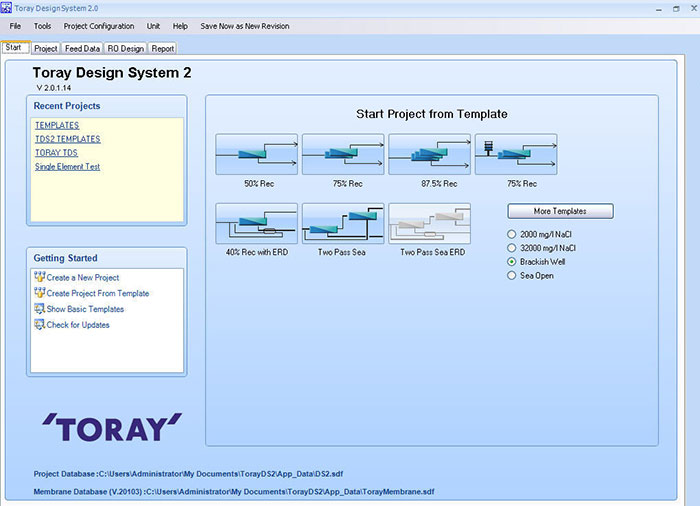Open the TEMPLATES recent project link

pyautogui.click(x=57, y=125)
